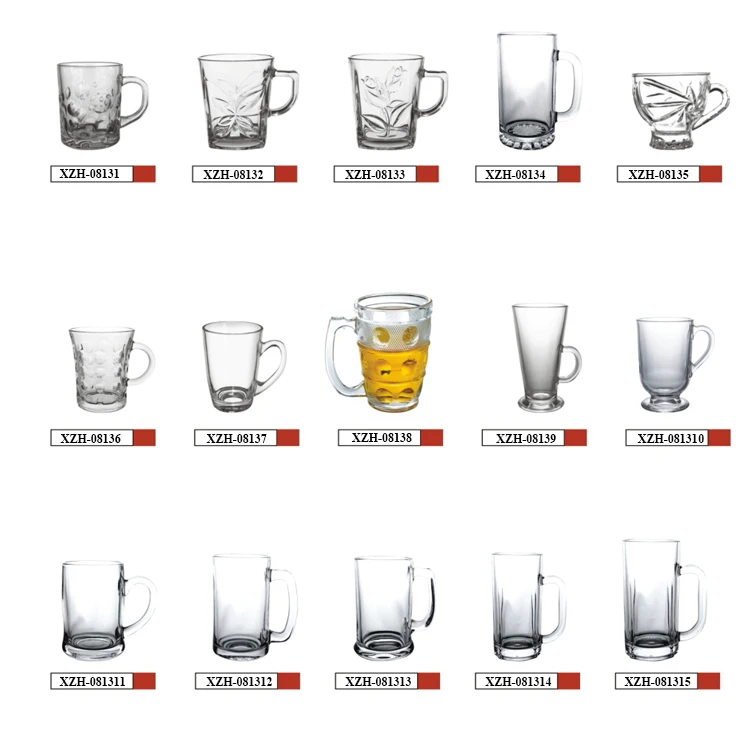Viewport: 750px width, 750px height.
Task: Click the XZH-08137 label text
Action: point(236,439)
